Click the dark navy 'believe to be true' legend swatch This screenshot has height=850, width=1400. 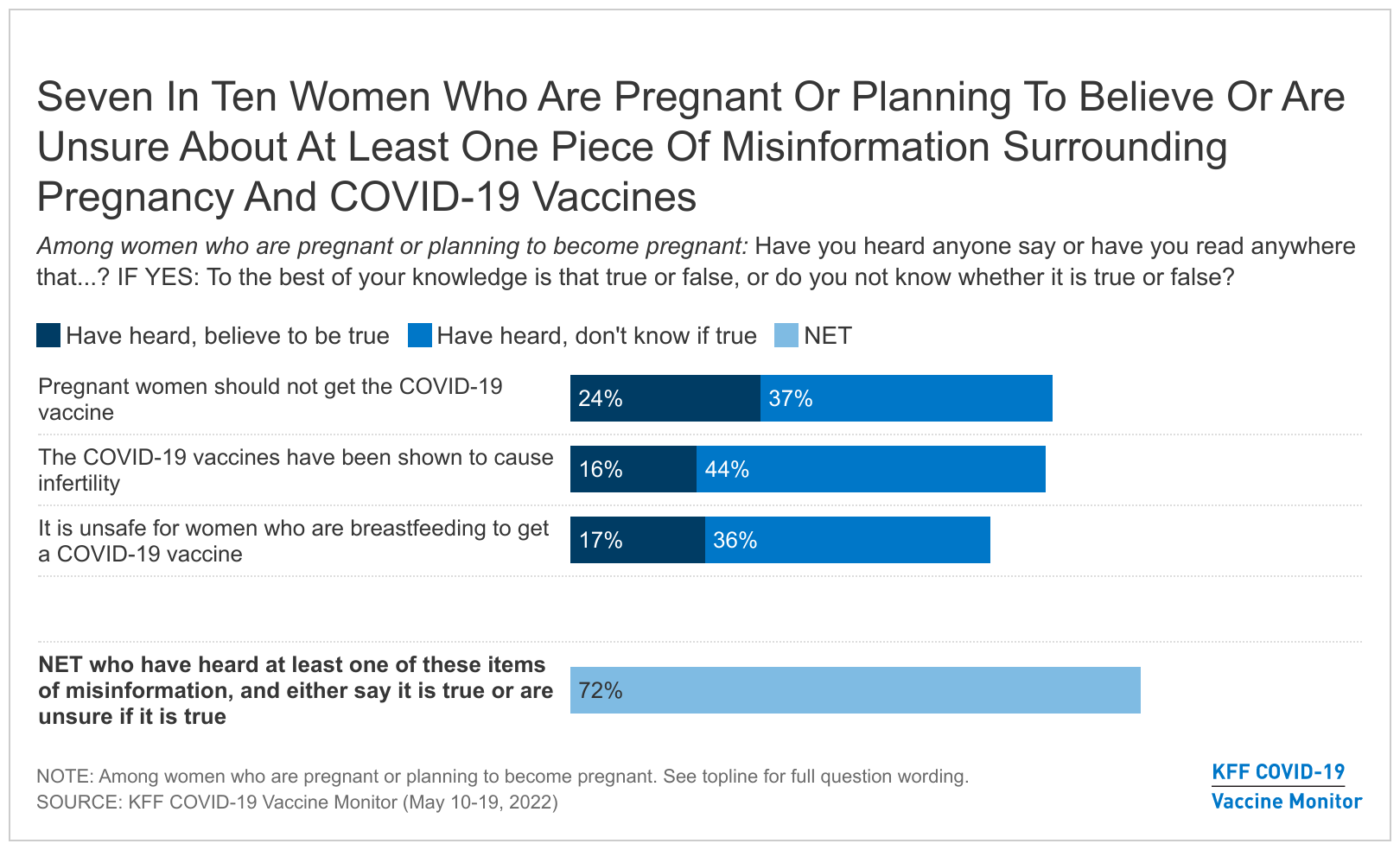[x=48, y=335]
